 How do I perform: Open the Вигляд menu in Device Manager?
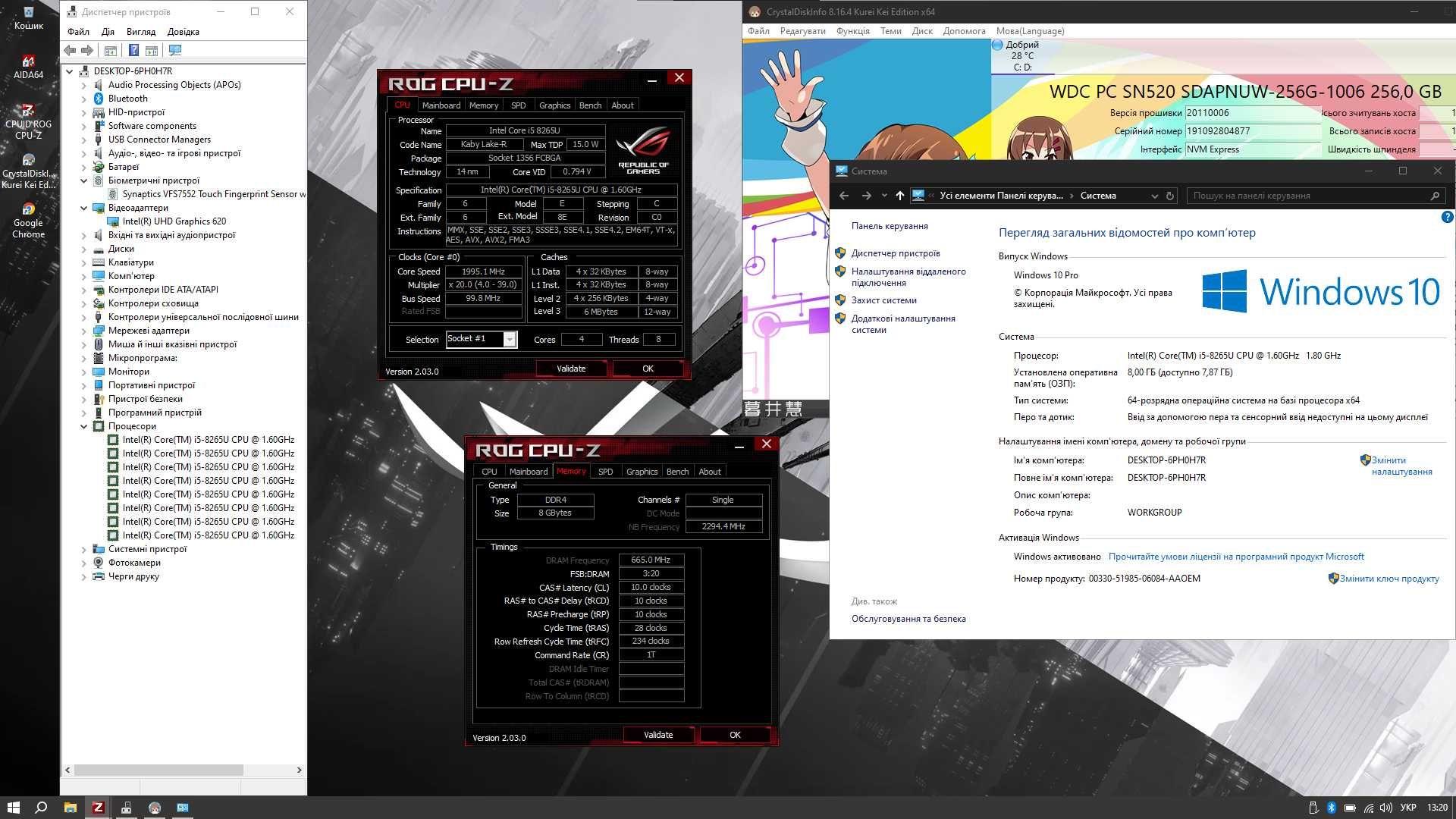pyautogui.click(x=141, y=32)
